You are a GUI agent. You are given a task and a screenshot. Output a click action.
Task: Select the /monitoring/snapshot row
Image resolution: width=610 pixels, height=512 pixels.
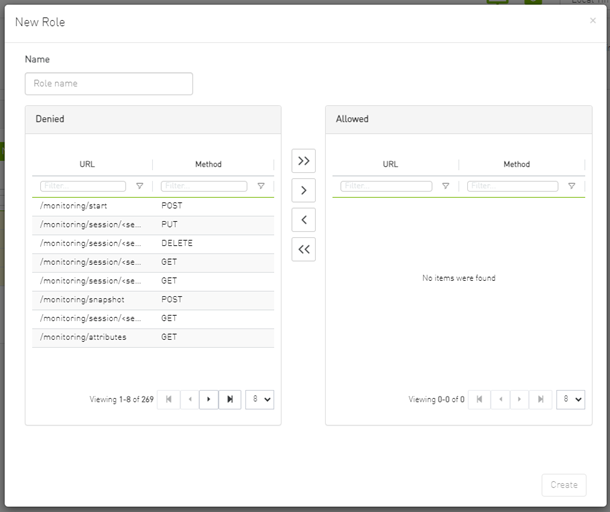click(x=152, y=300)
